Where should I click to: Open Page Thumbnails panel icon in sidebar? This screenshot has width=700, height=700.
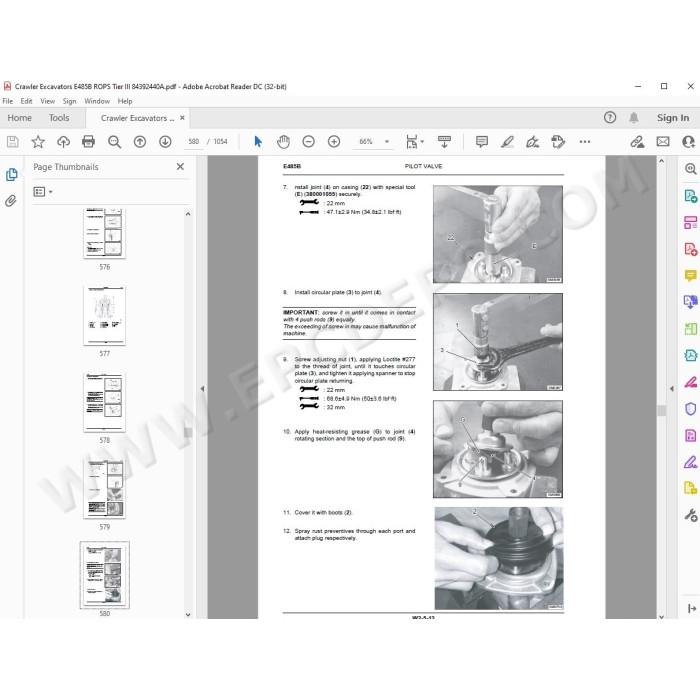tap(12, 175)
